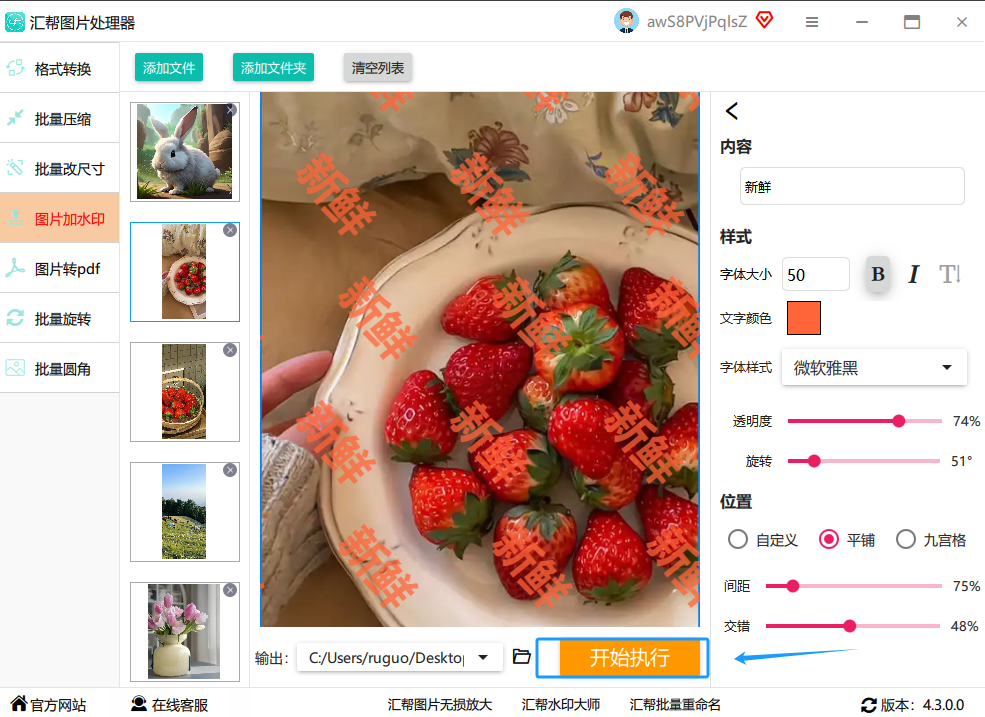Select the 平铺 tiling option
This screenshot has width=985, height=717.
coord(829,540)
